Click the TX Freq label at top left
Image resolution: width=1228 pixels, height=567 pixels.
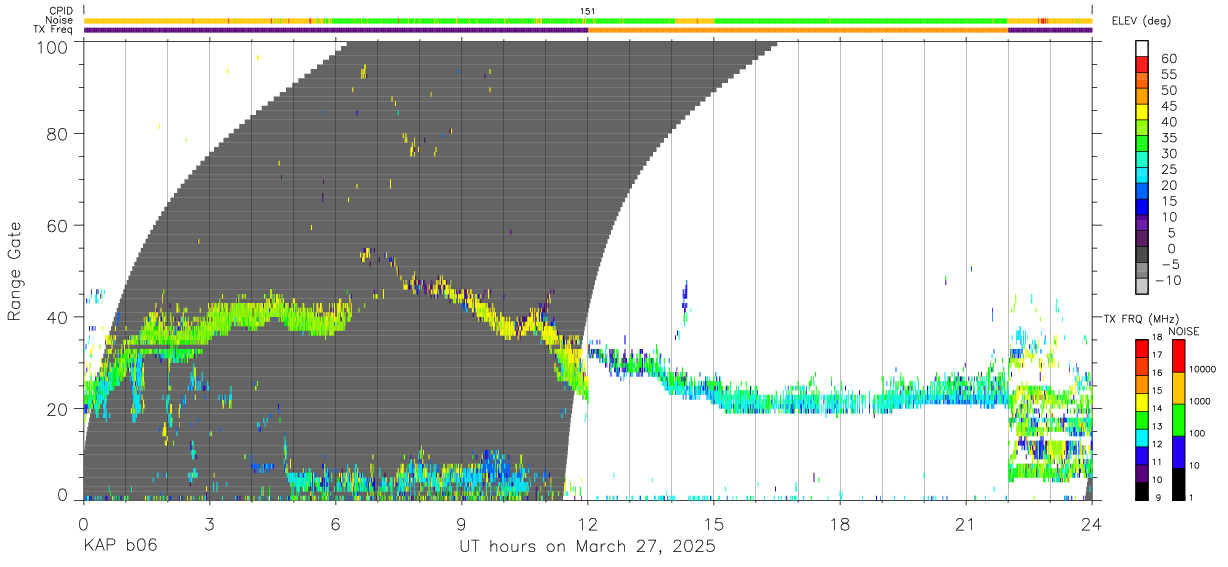pos(54,29)
